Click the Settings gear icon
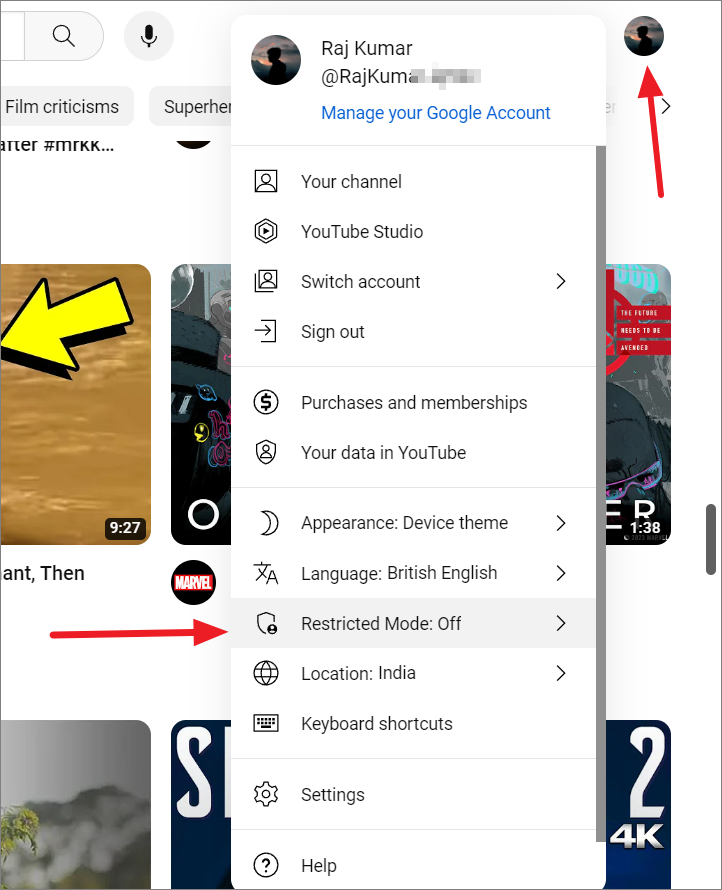This screenshot has height=890, width=722. coord(266,795)
